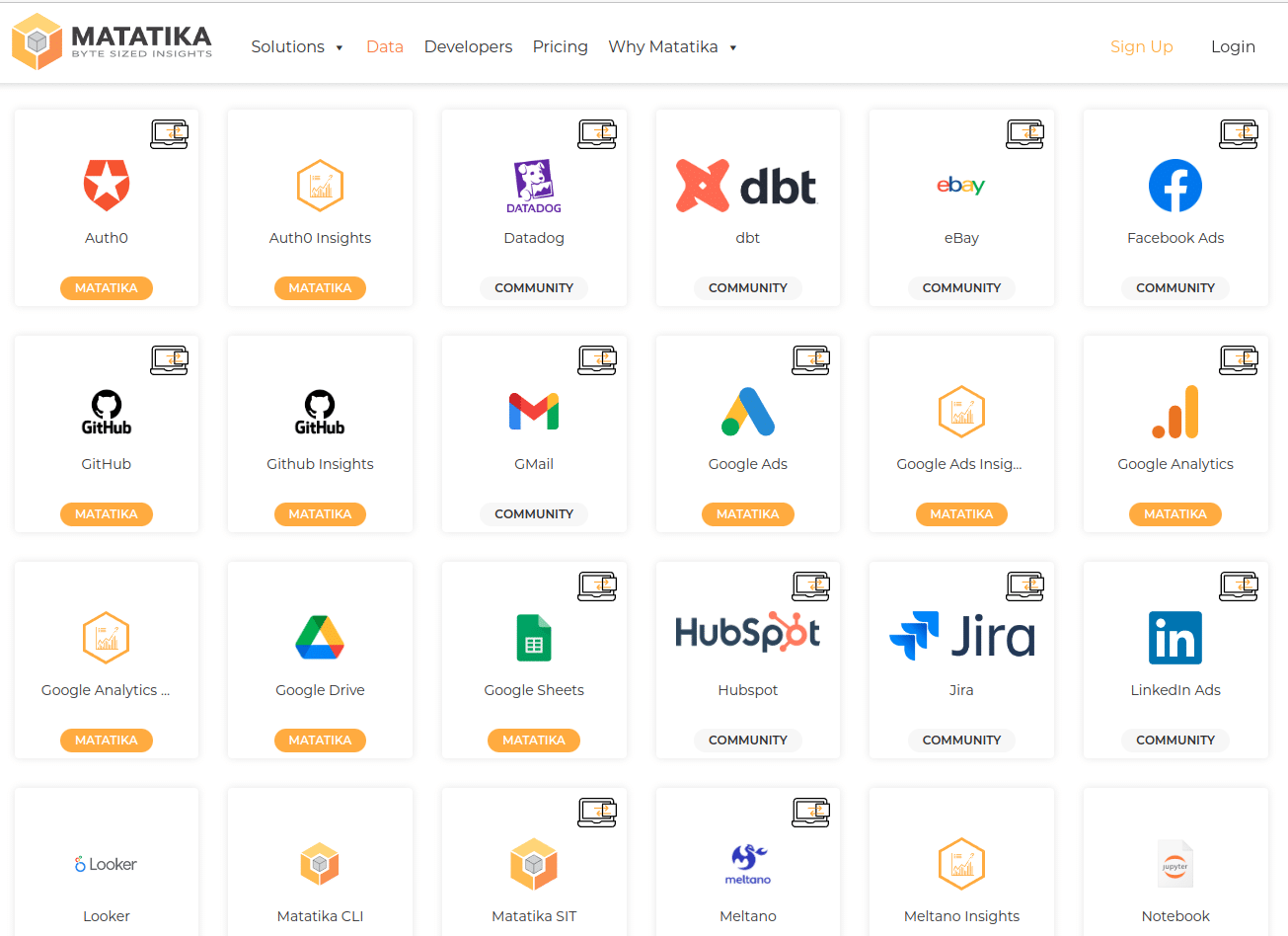Open the Developers menu item
The image size is (1288, 936).
468,46
